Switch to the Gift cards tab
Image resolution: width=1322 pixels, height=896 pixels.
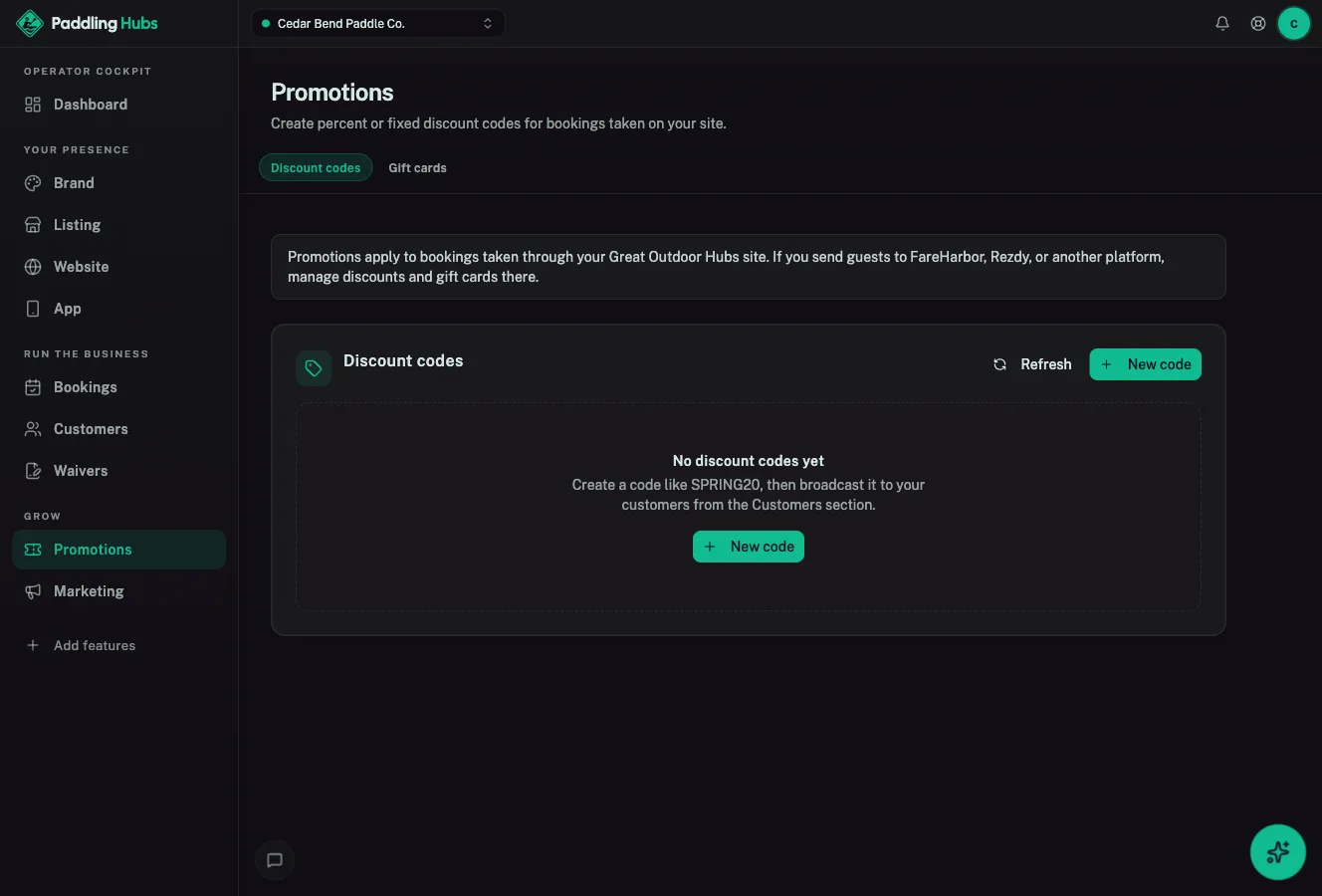tap(417, 167)
